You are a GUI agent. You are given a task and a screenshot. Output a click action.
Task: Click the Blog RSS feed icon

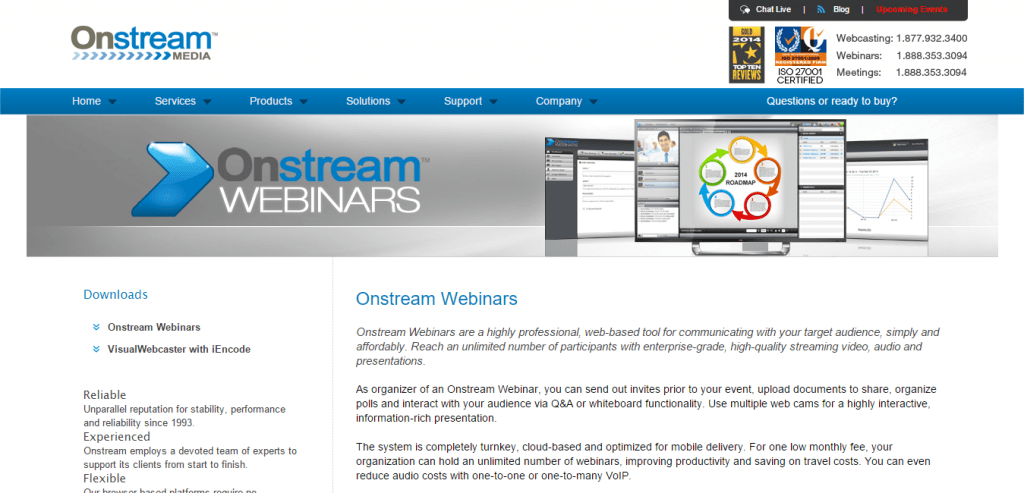(822, 10)
